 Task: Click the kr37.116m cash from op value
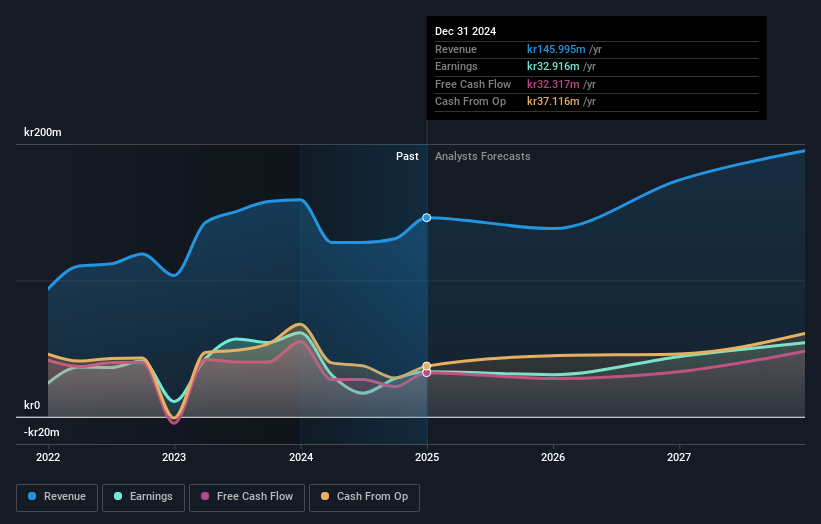point(553,102)
